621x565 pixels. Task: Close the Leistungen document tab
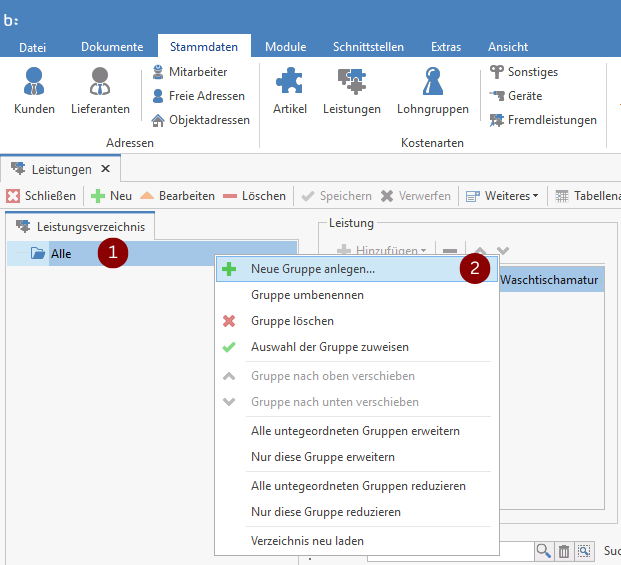point(105,169)
